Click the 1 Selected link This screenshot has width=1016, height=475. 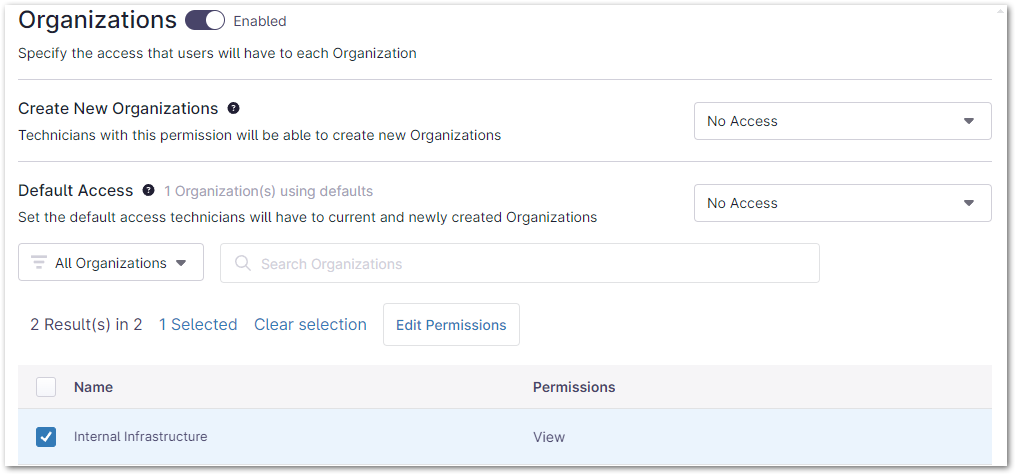pyautogui.click(x=198, y=324)
